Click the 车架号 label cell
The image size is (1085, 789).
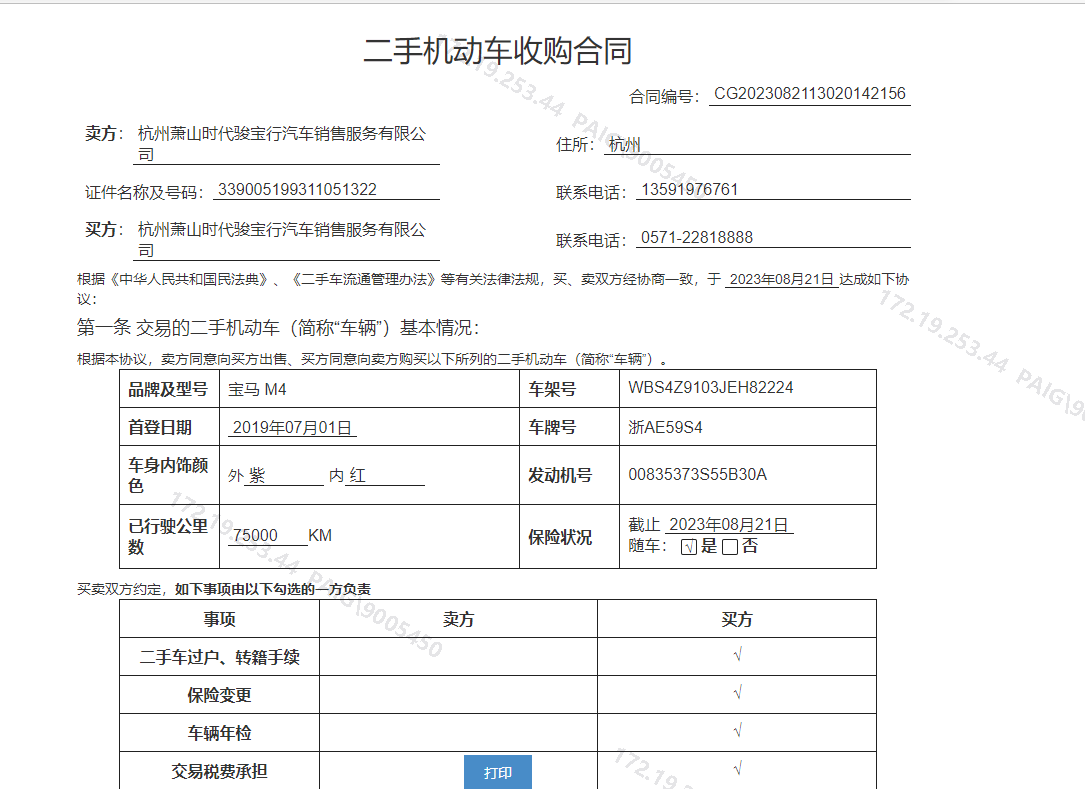tap(569, 389)
